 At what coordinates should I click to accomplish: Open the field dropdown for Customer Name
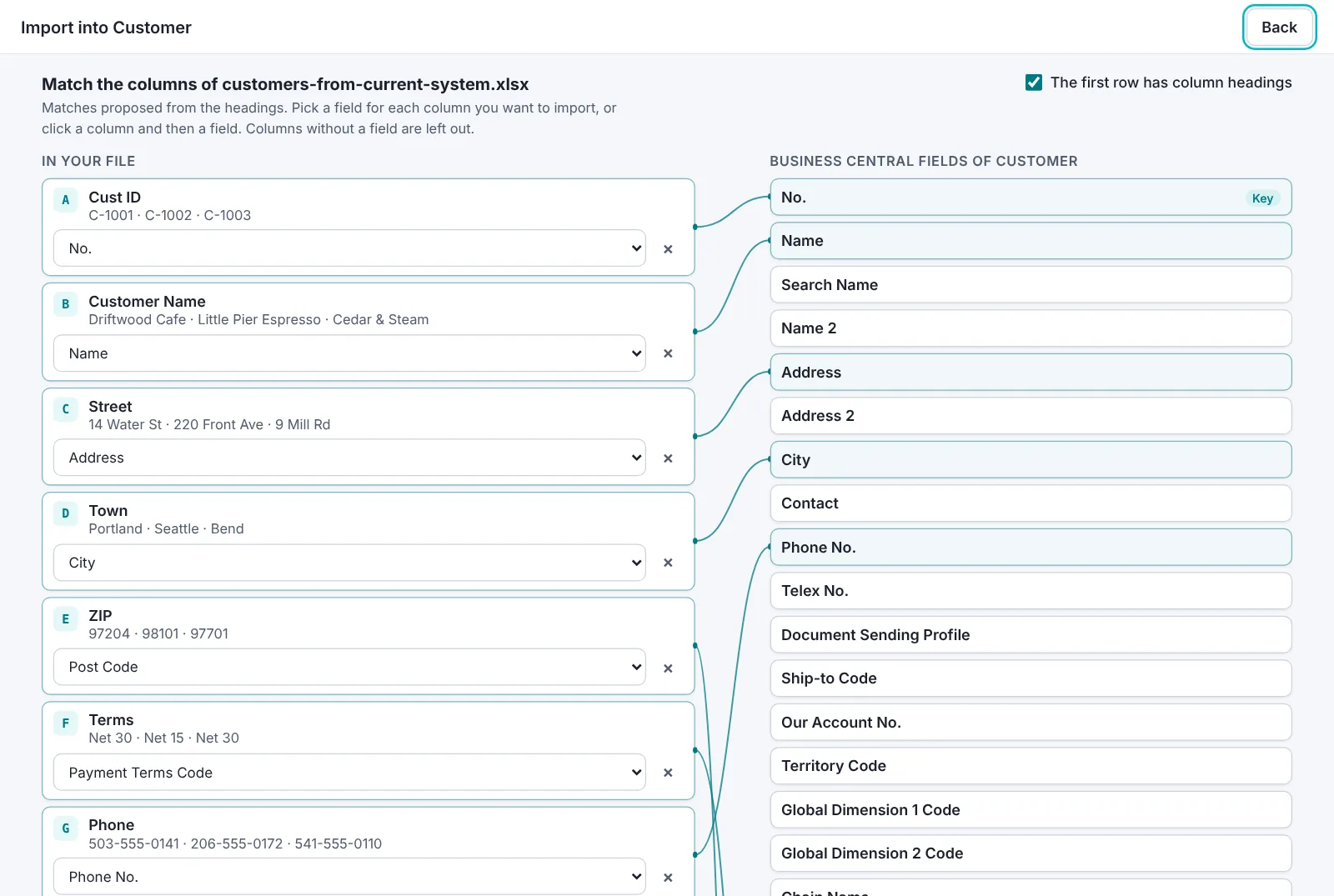point(349,353)
